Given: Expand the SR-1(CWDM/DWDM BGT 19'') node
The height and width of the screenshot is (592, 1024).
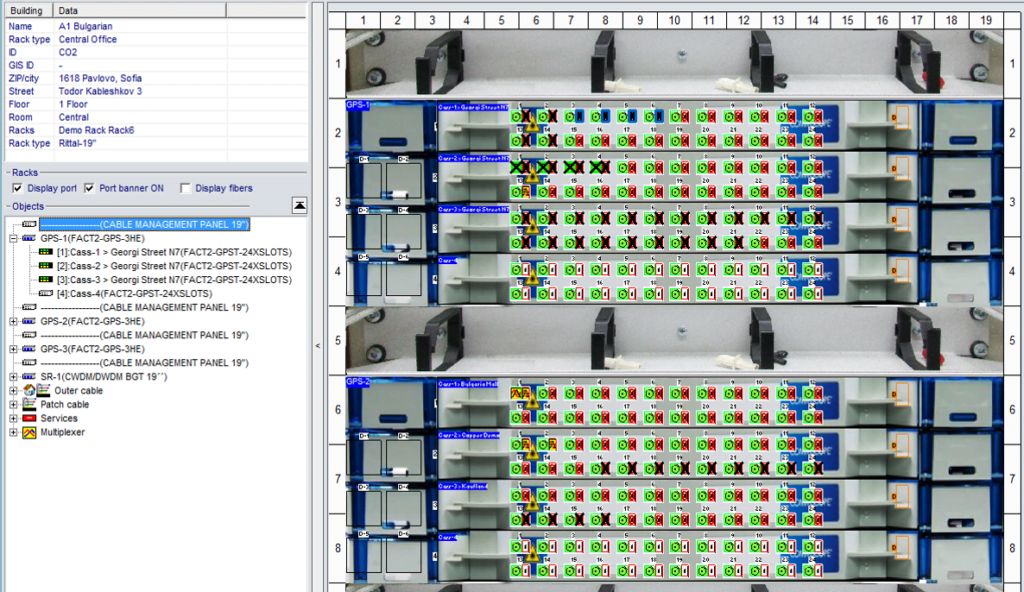Looking at the screenshot, I should click(13, 376).
